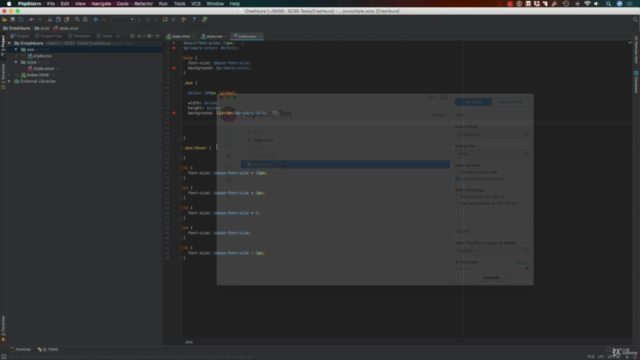Select index.html in project tree
Screen dimensions: 640x360
click(x=35, y=75)
